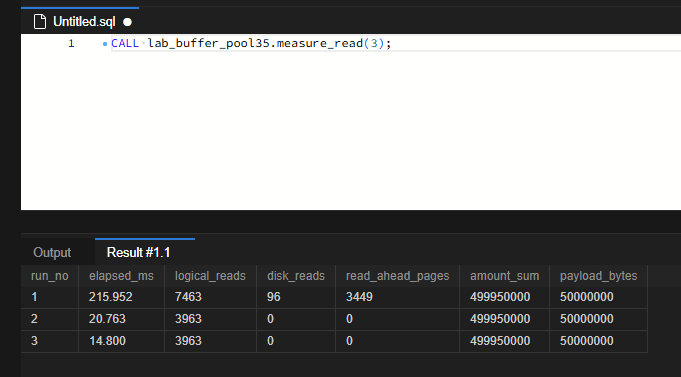The height and width of the screenshot is (377, 681).
Task: Sort by the run_no column header
Action: (x=50, y=276)
